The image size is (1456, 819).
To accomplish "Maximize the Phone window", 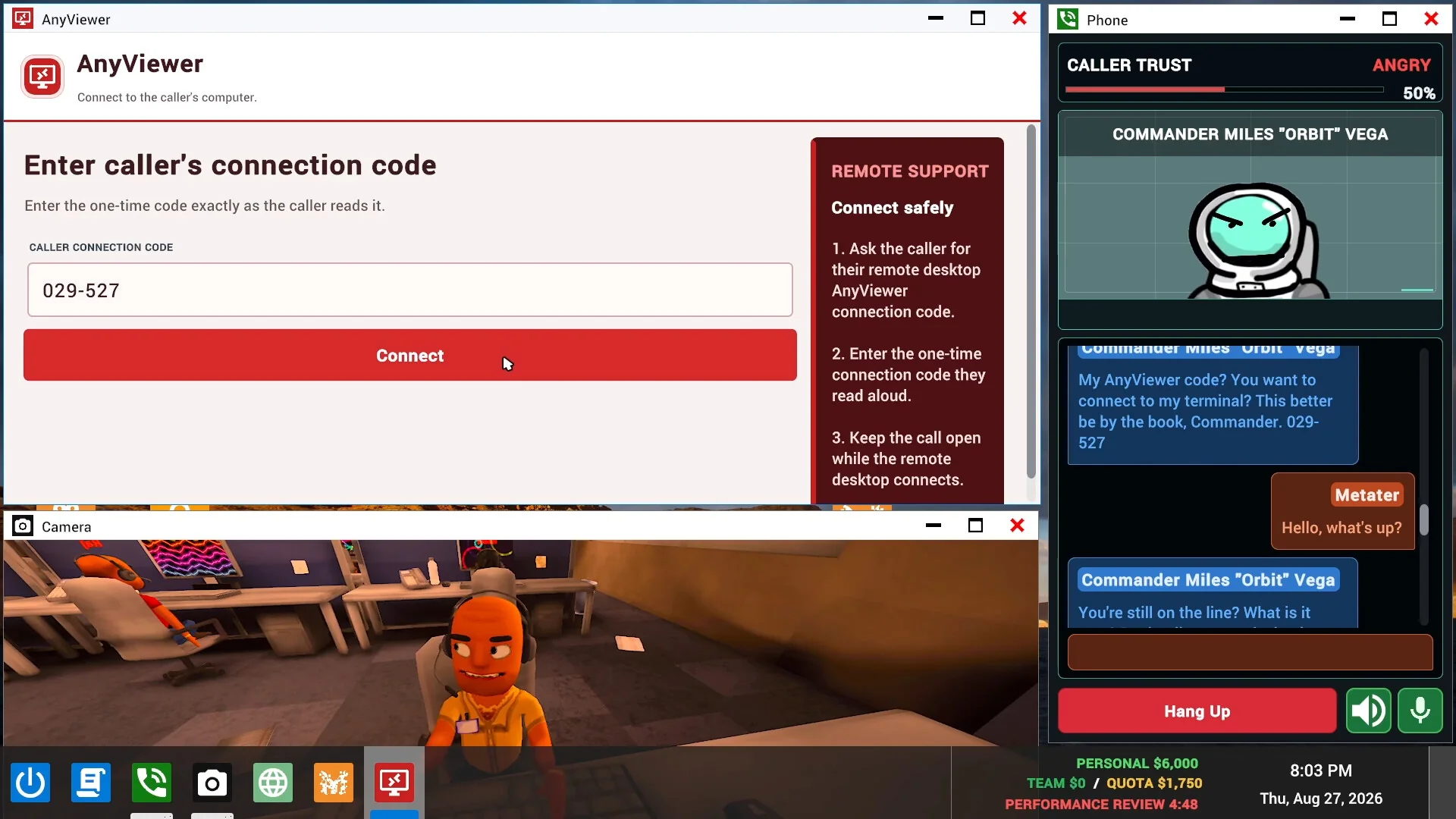I will coord(1389,19).
